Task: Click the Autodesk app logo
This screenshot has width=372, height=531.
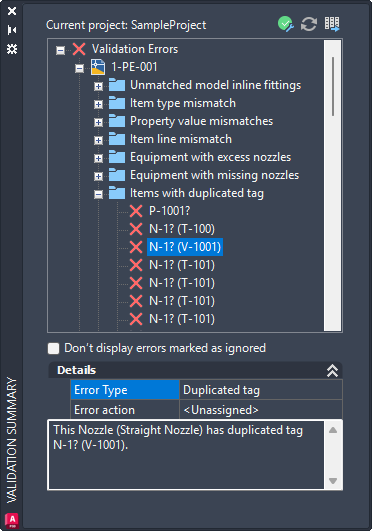Action: pos(12,521)
